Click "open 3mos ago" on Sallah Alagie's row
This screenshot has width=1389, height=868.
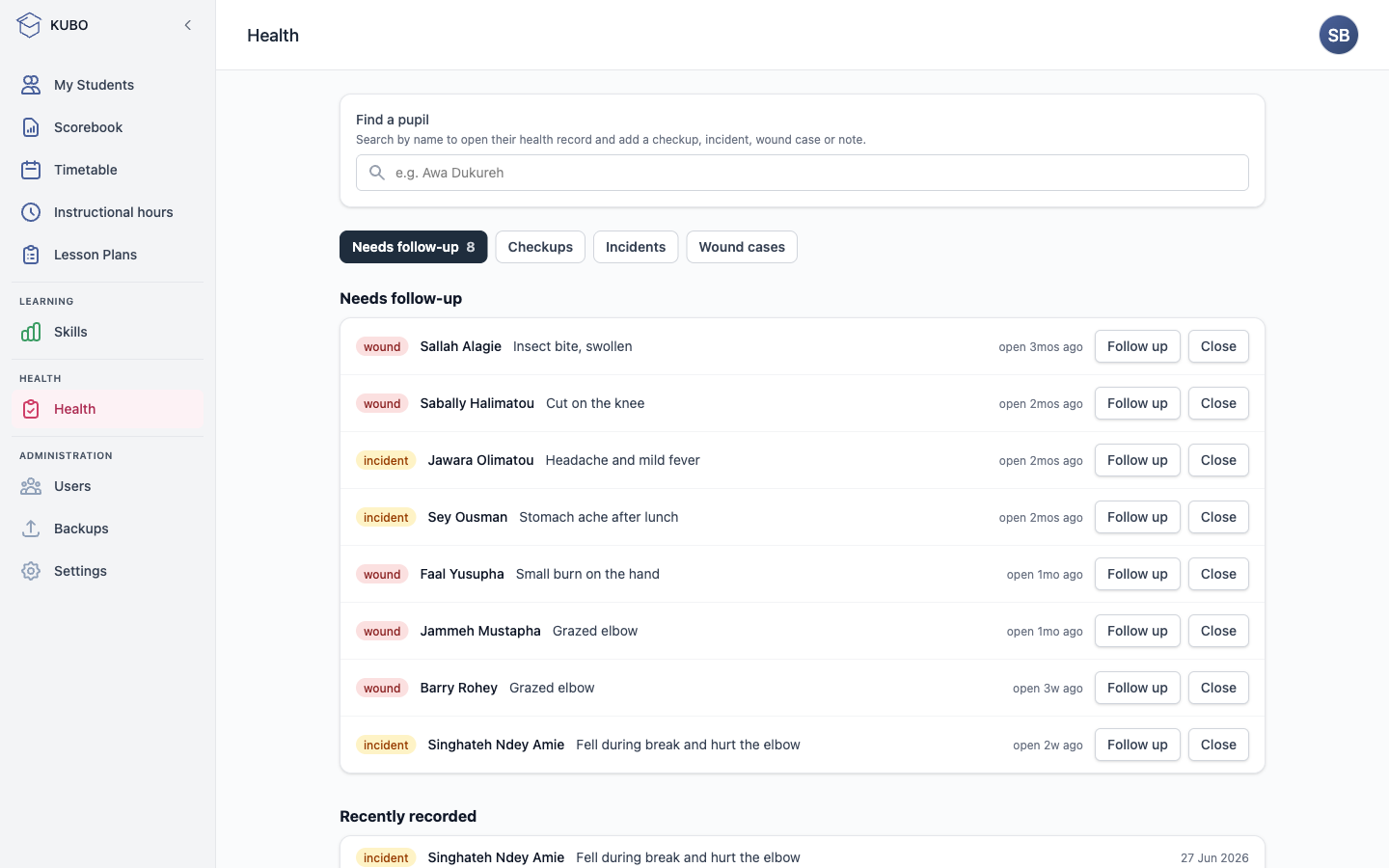[1041, 347]
